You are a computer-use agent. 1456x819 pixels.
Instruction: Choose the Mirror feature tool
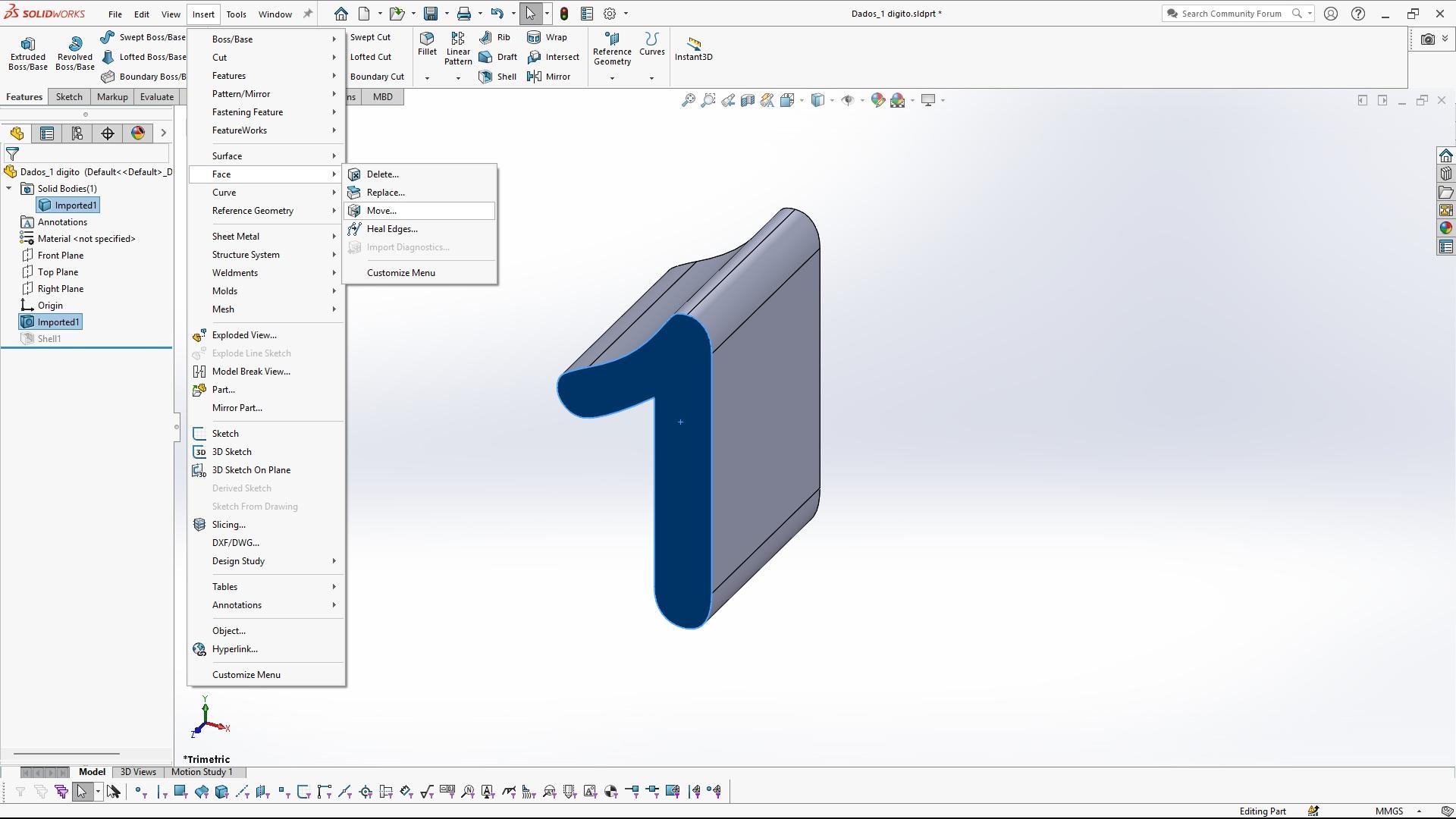[x=549, y=77]
